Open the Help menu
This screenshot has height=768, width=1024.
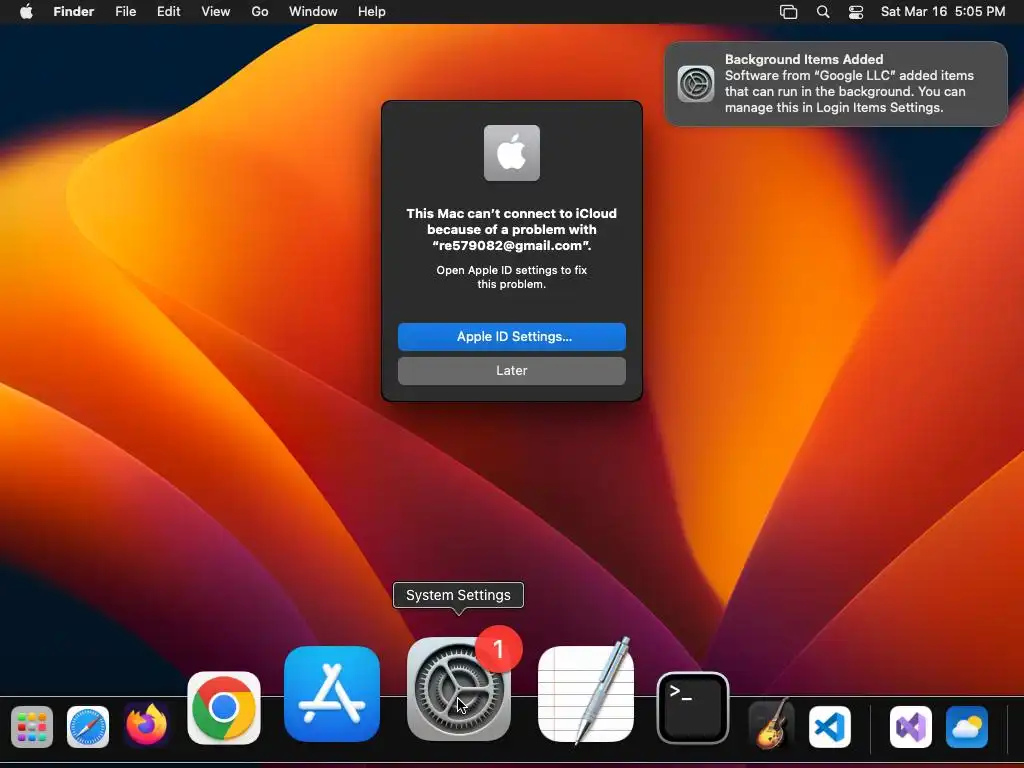[x=372, y=12]
